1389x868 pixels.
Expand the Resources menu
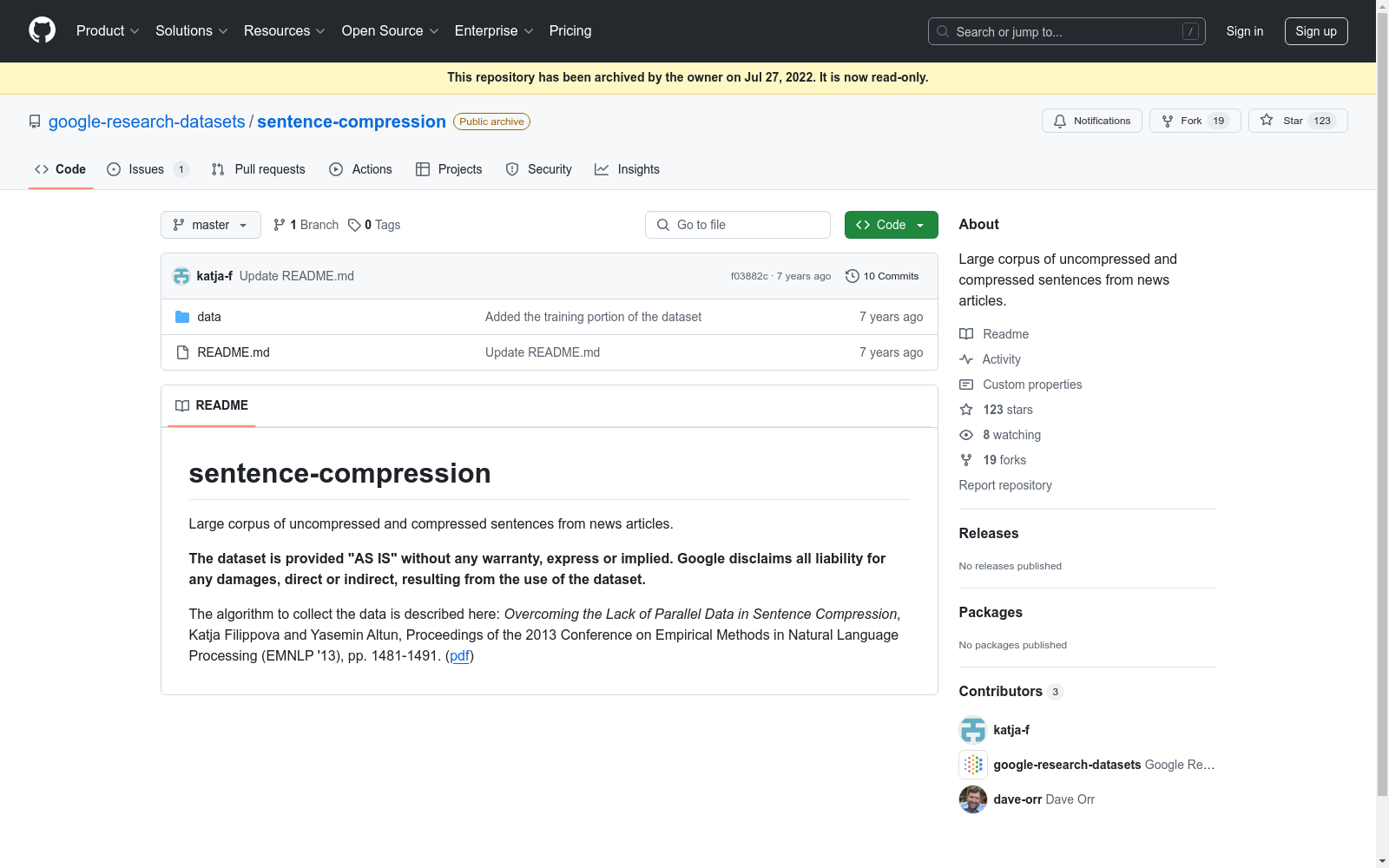tap(285, 31)
